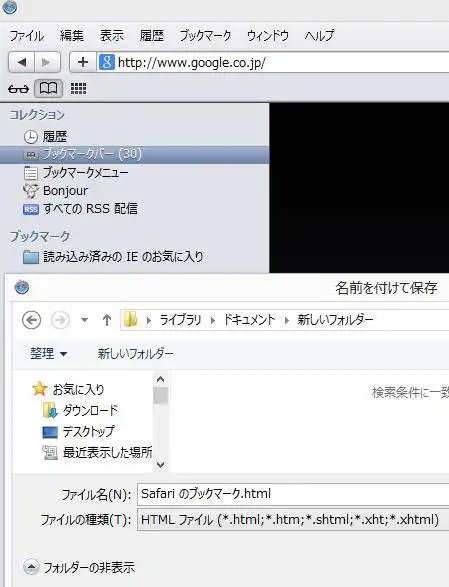449x587 pixels.
Task: Click ドキュメント in the path bar
Action: [x=249, y=320]
